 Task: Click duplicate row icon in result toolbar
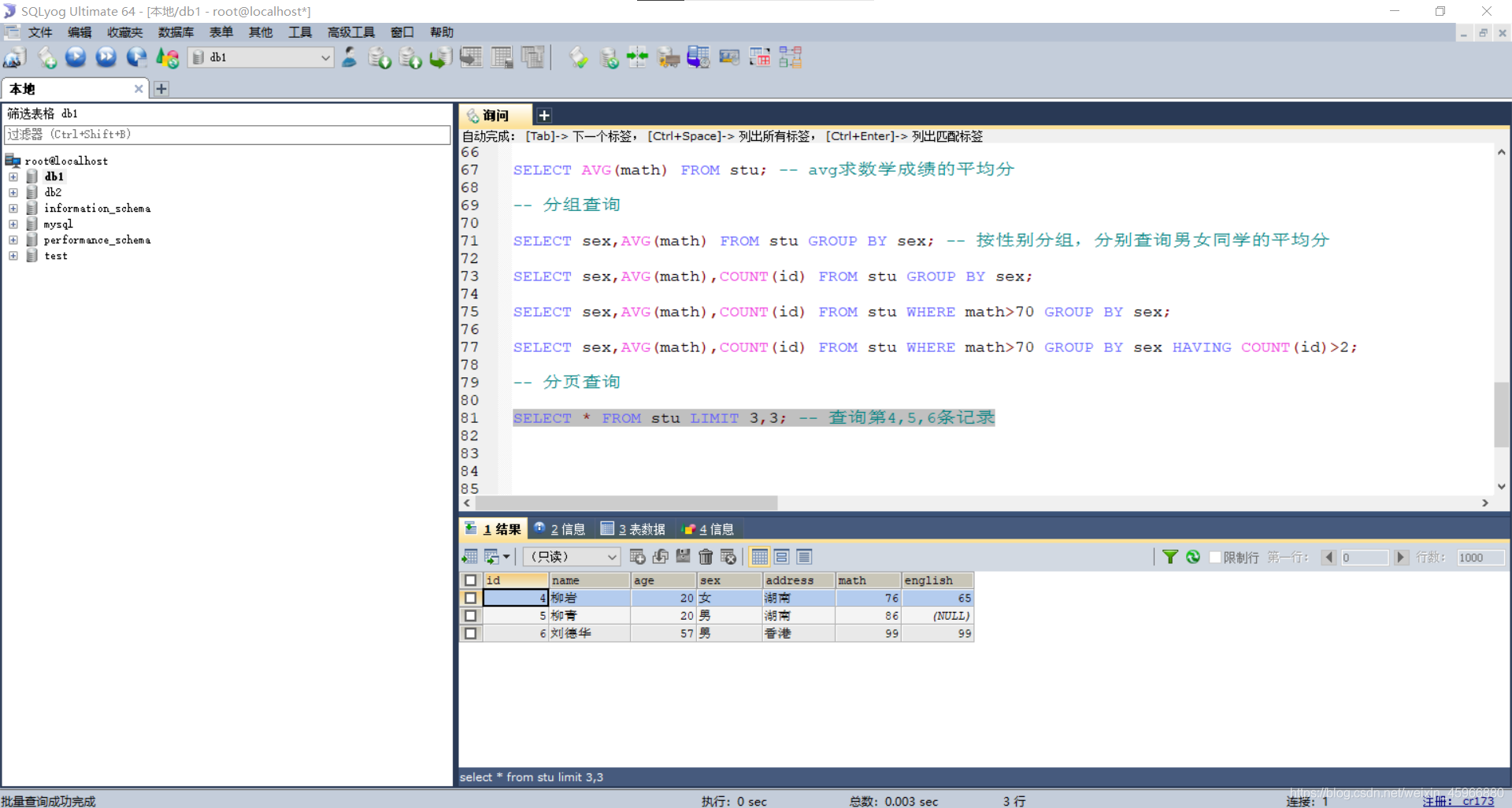(661, 557)
